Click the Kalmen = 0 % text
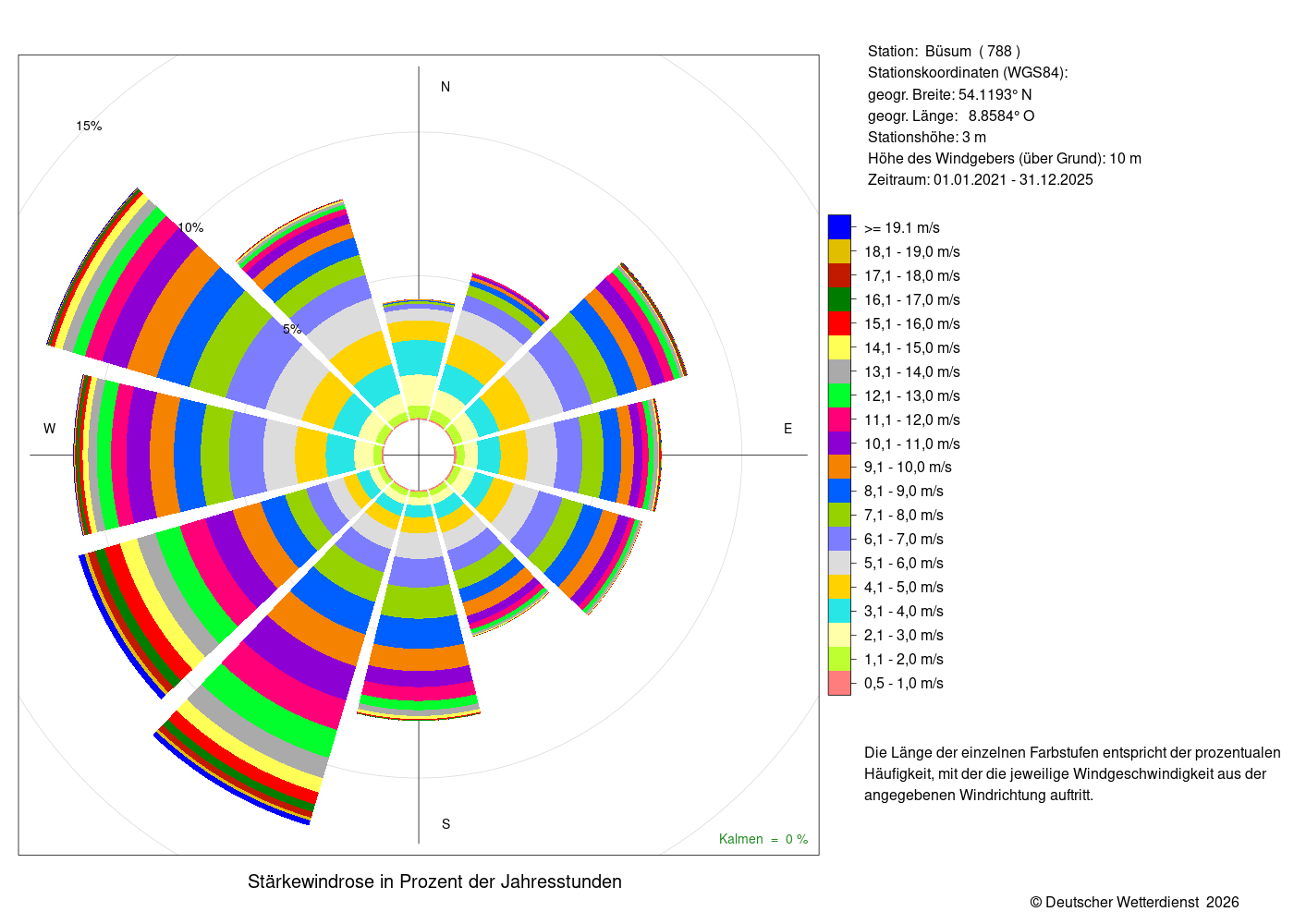 coord(763,839)
